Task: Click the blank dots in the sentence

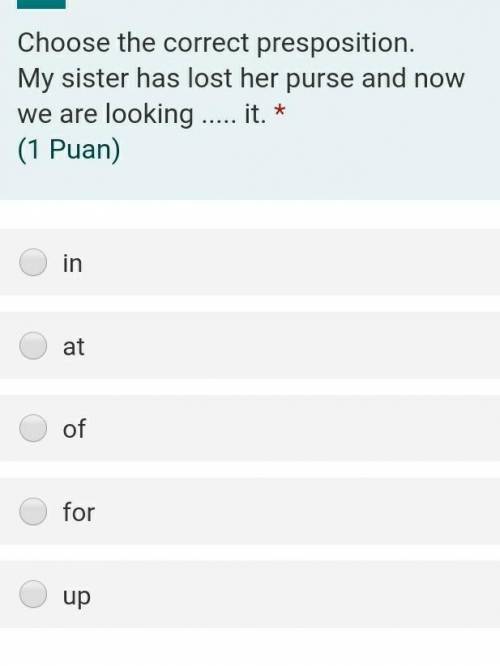Action: 218,122
